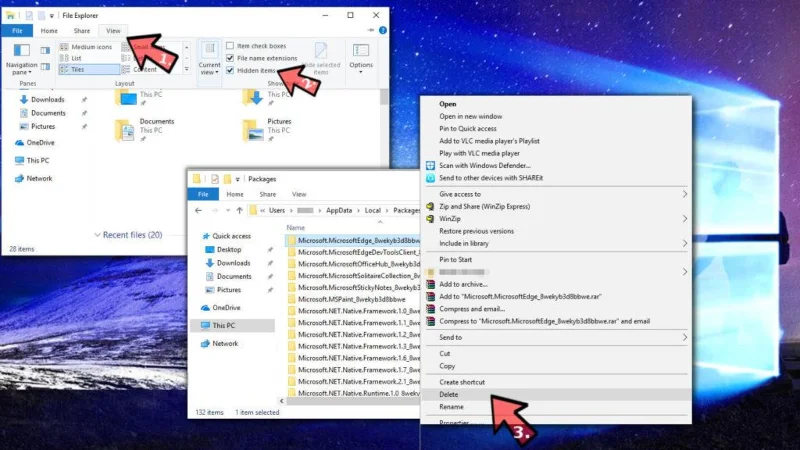Screen dimensions: 800x450
Task: Click Zip and Share (WinZip Express)
Action: tap(484, 206)
